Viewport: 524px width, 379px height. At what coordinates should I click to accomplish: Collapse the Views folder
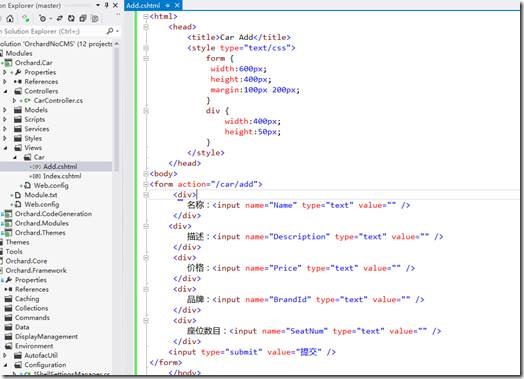[5, 148]
